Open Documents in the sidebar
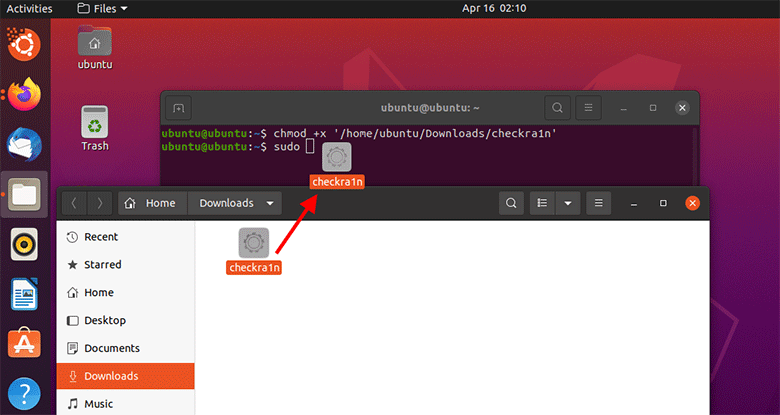Screen dimensions: 780x415 (125, 348)
